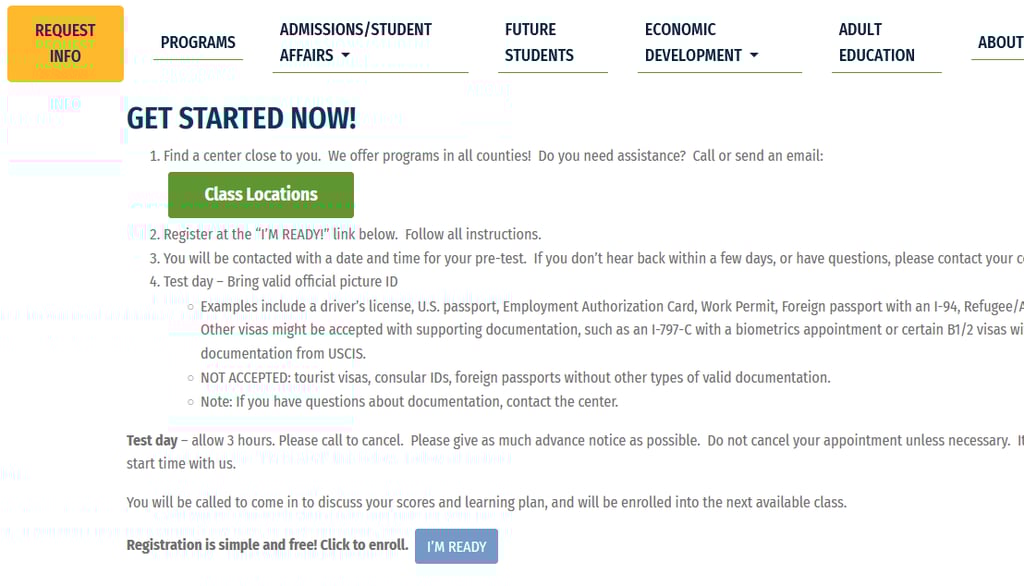Click the I'M READY enroll button
This screenshot has height=586, width=1024.
point(456,546)
